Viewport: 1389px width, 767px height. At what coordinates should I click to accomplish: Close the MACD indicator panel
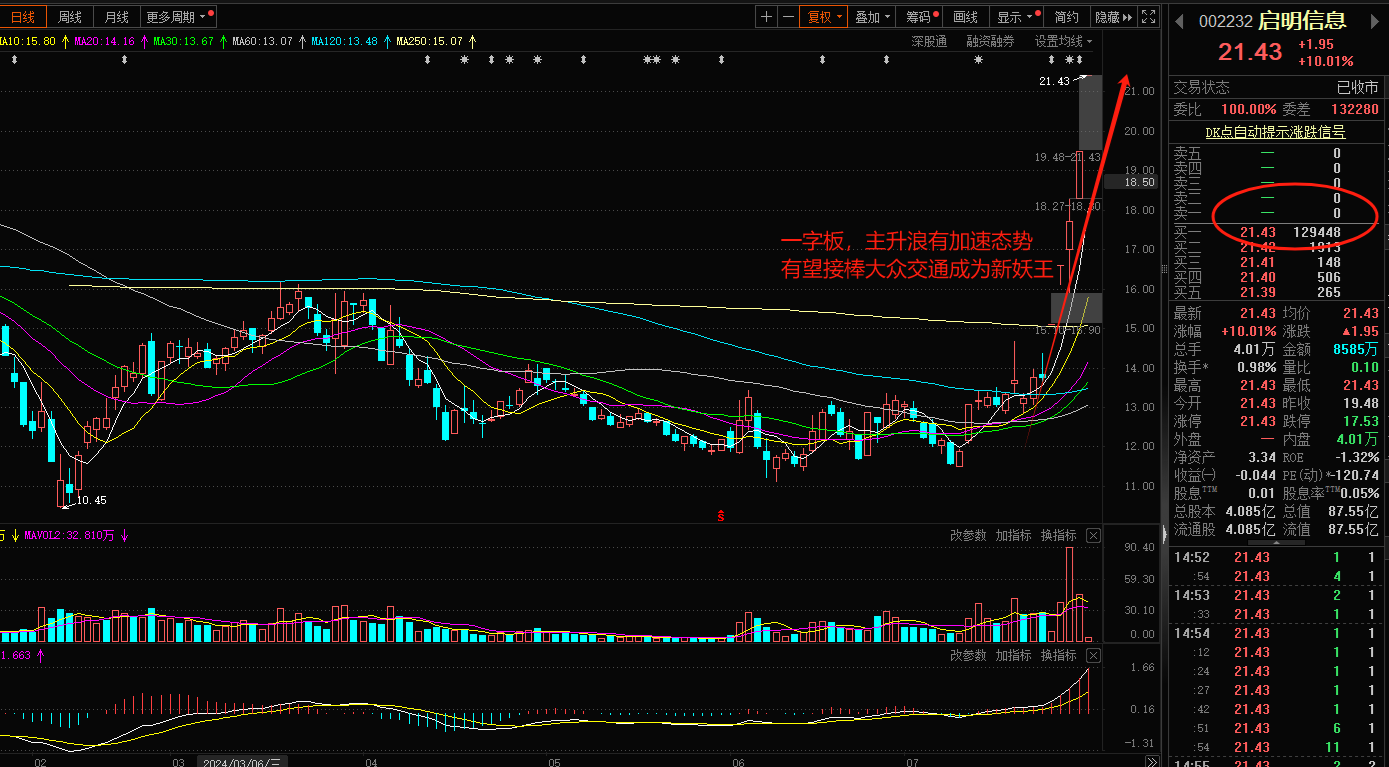click(1094, 655)
